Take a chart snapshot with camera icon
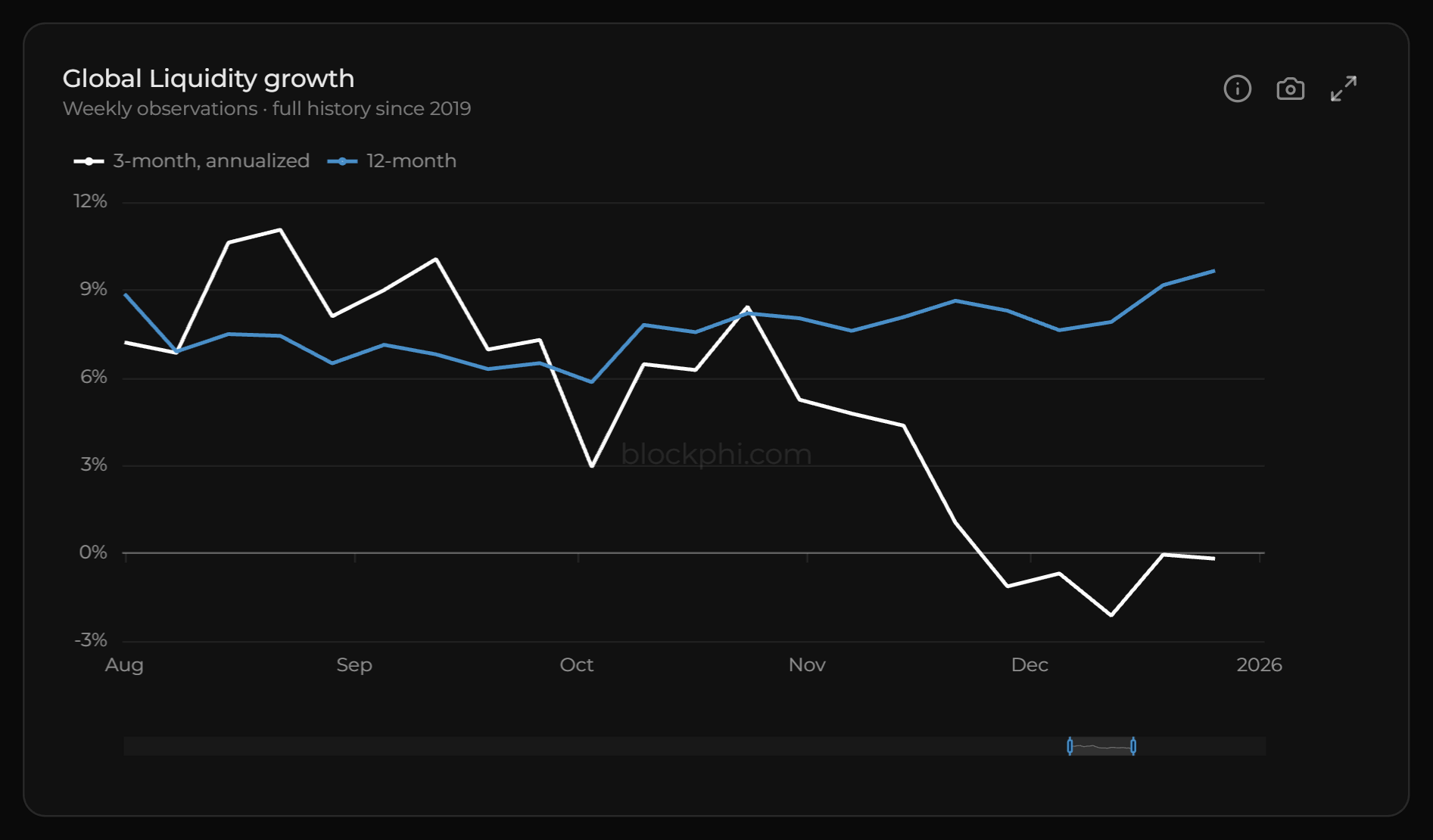The height and width of the screenshot is (840, 1433). pyautogui.click(x=1291, y=89)
